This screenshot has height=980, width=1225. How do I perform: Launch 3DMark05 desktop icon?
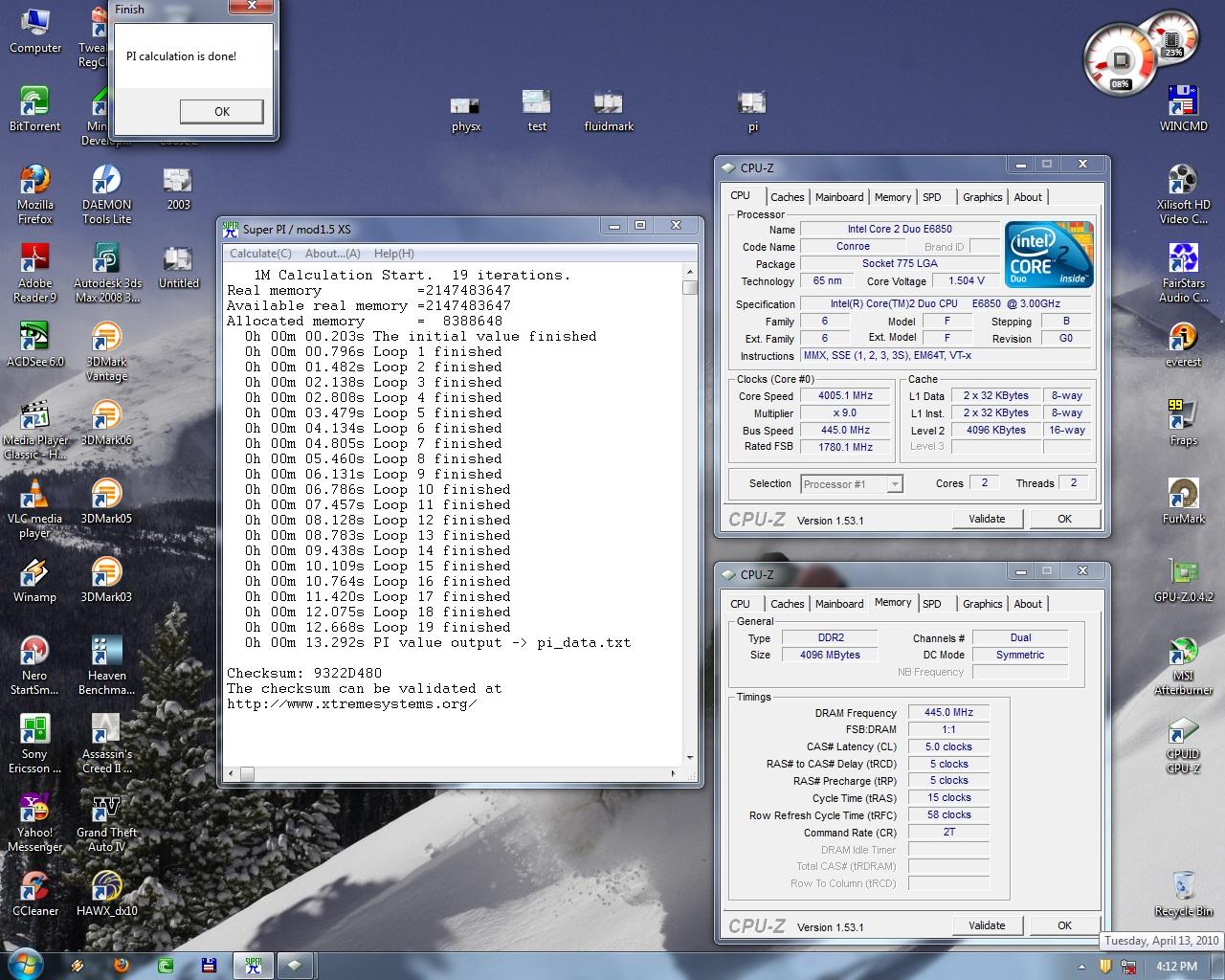coord(106,501)
